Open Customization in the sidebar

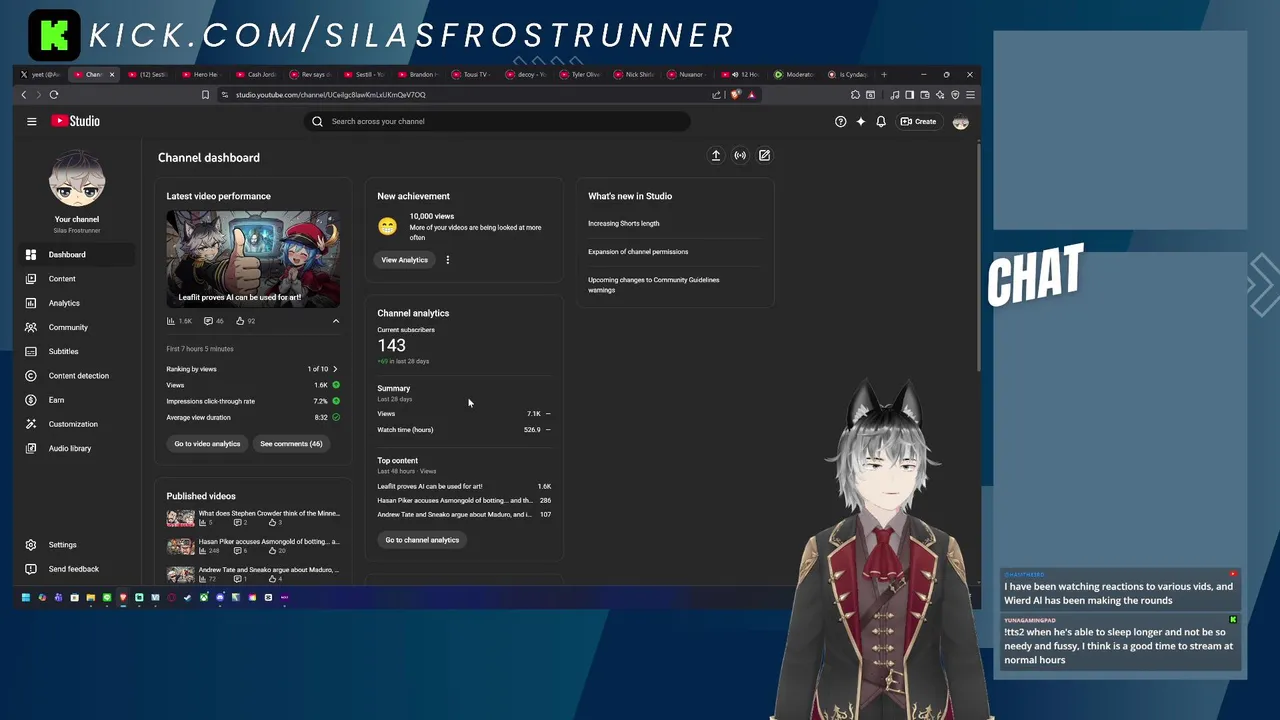click(x=77, y=424)
